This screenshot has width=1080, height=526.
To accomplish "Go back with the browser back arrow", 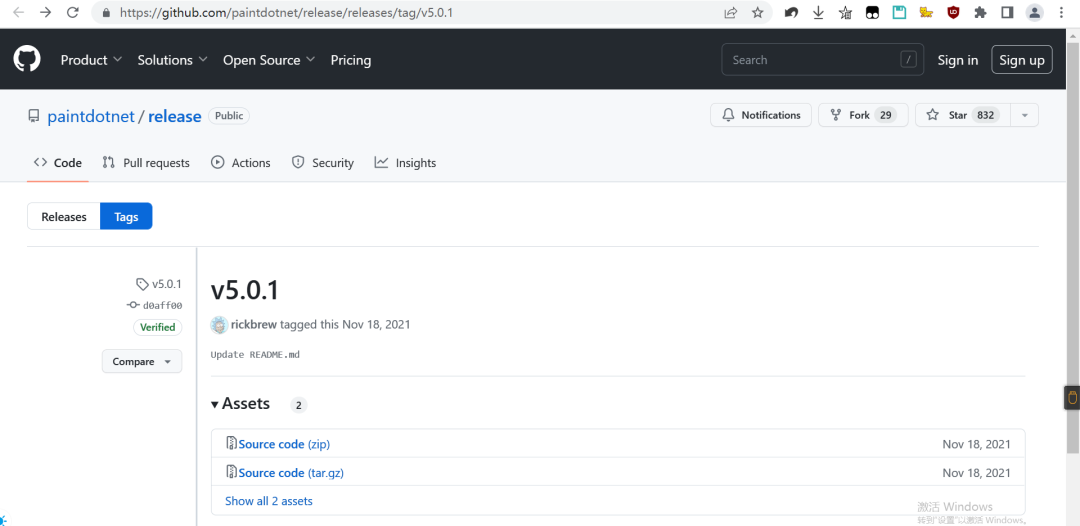I will click(19, 12).
